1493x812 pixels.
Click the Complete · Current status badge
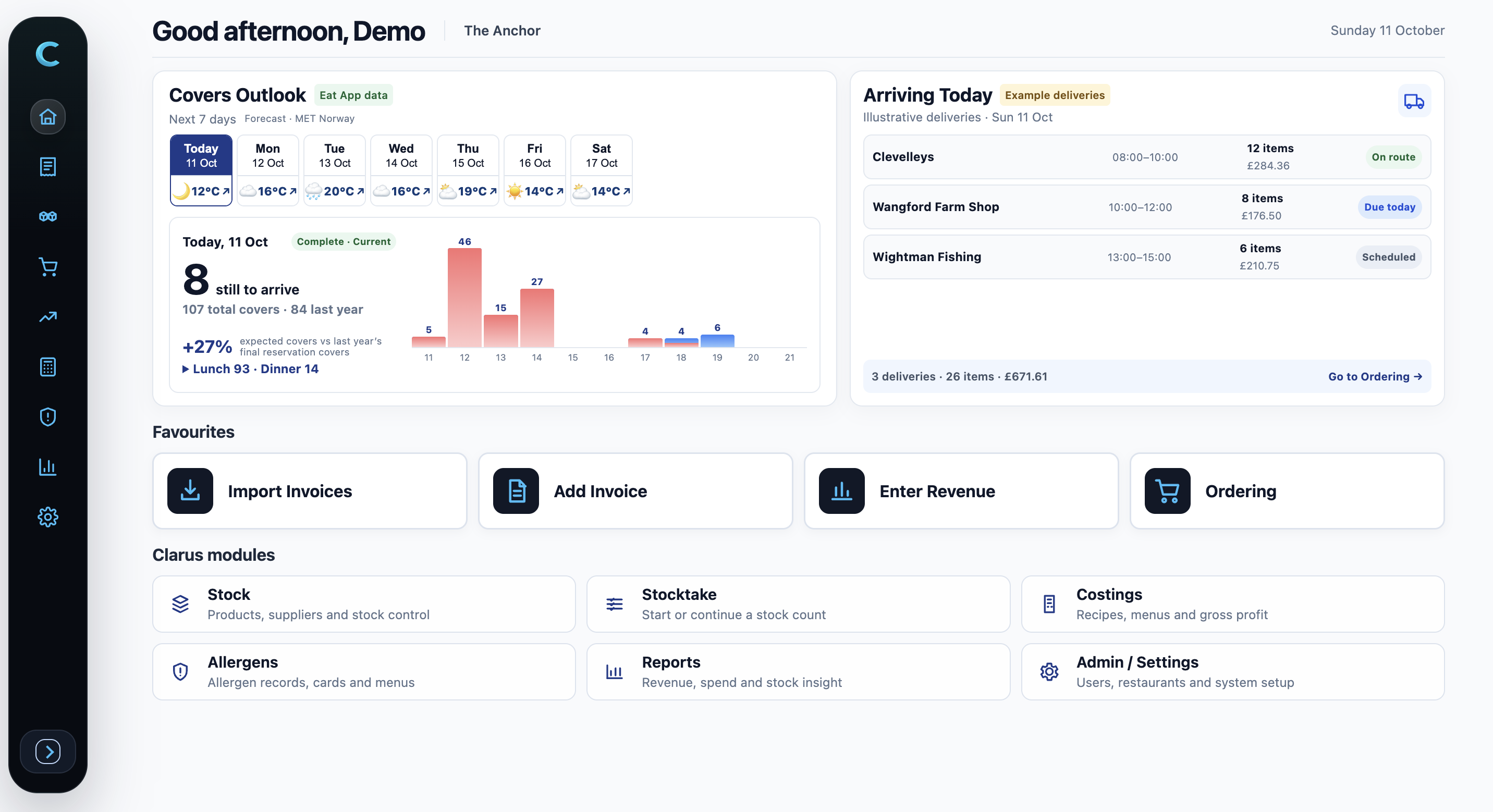pos(343,242)
